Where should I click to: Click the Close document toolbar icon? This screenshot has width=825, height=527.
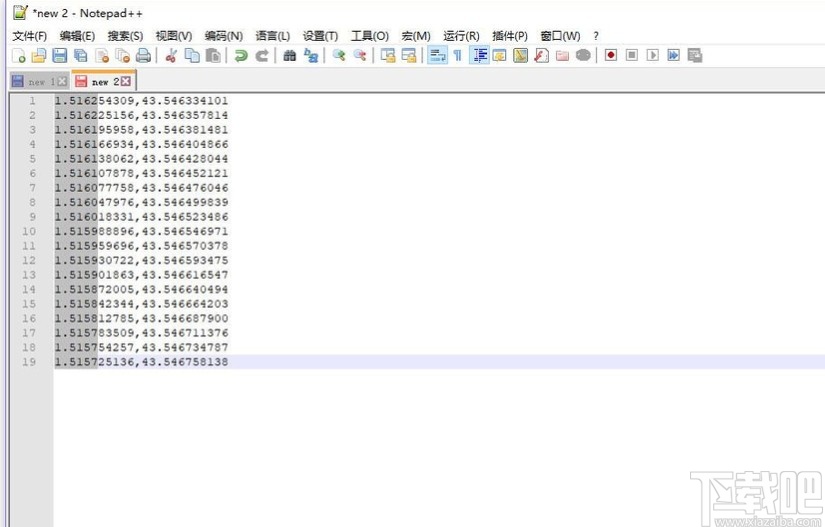(x=102, y=55)
